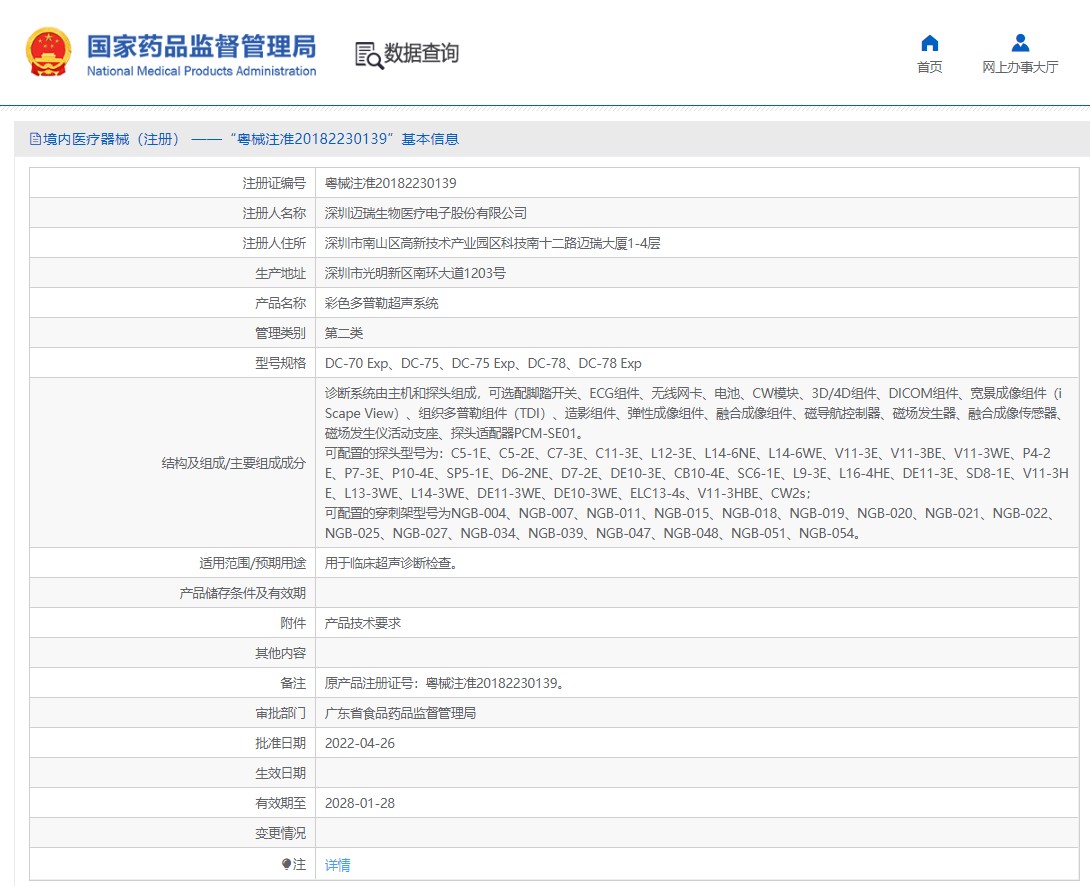The width and height of the screenshot is (1090, 886).
Task: Select the registrant name 深圳迈瑞生物医疗电子股份有限公司
Action: 425,213
